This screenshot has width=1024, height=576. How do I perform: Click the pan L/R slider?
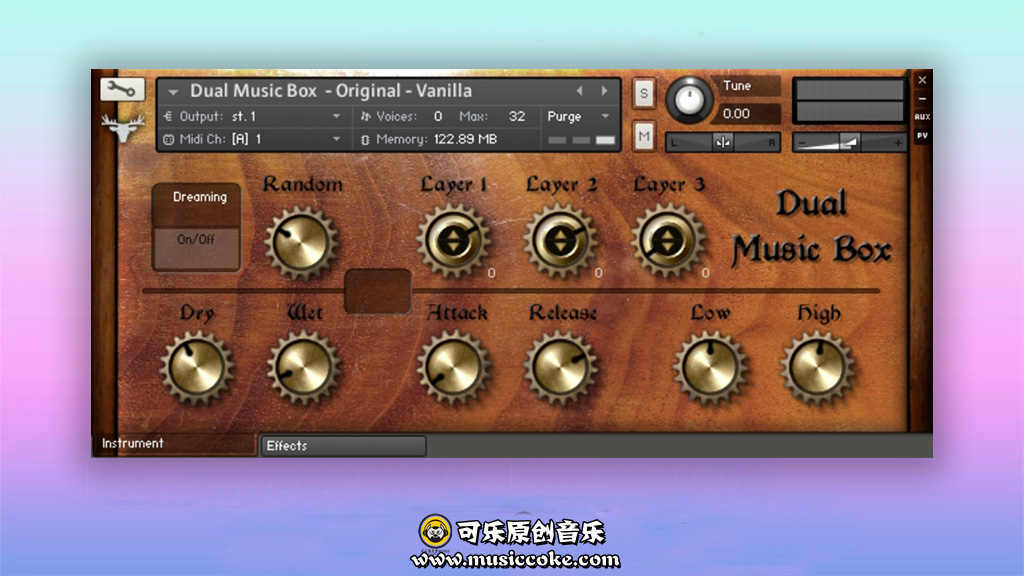[x=722, y=142]
